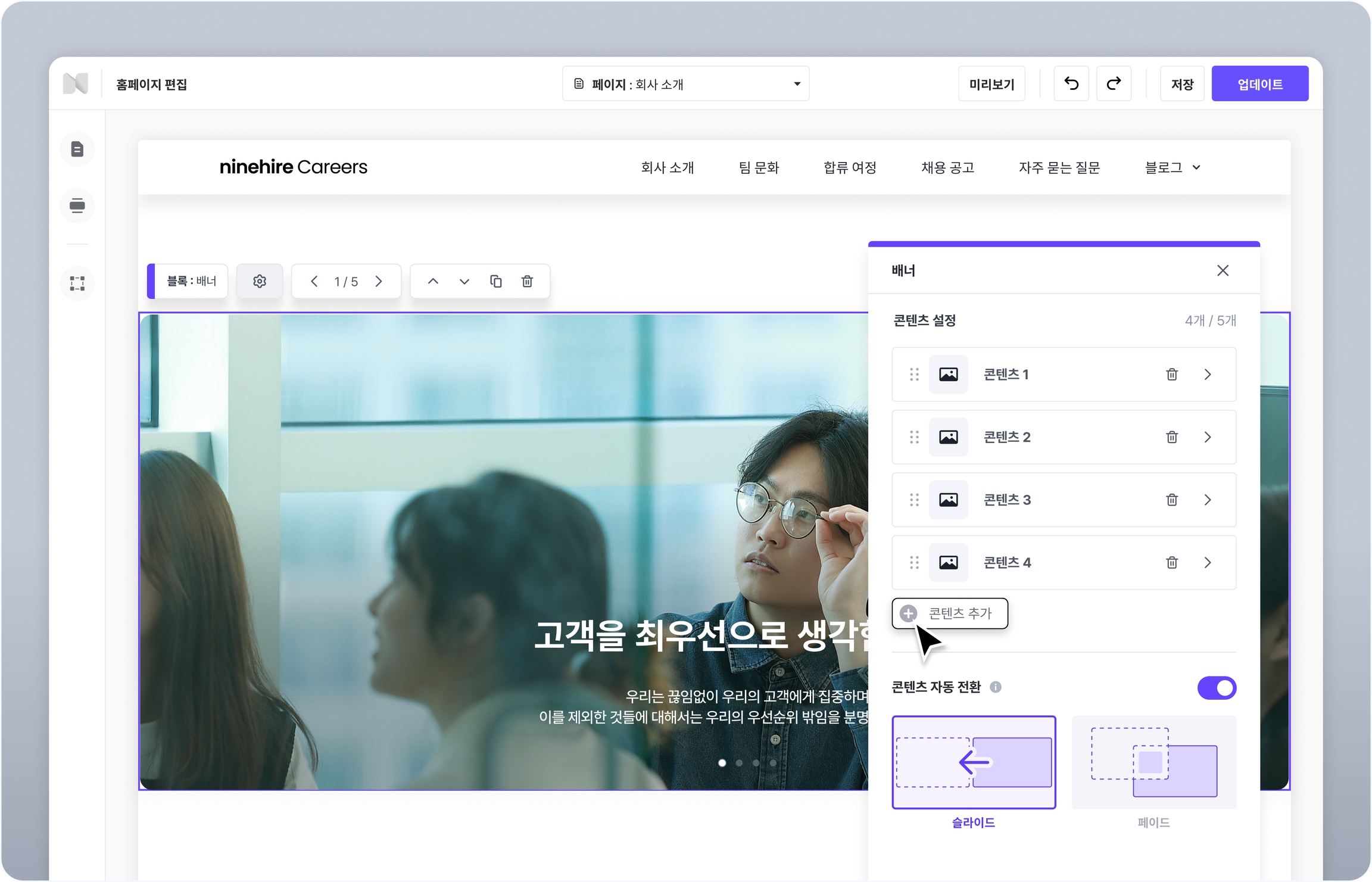
Task: Expand 콘텐츠 1 details chevron
Action: [1207, 375]
